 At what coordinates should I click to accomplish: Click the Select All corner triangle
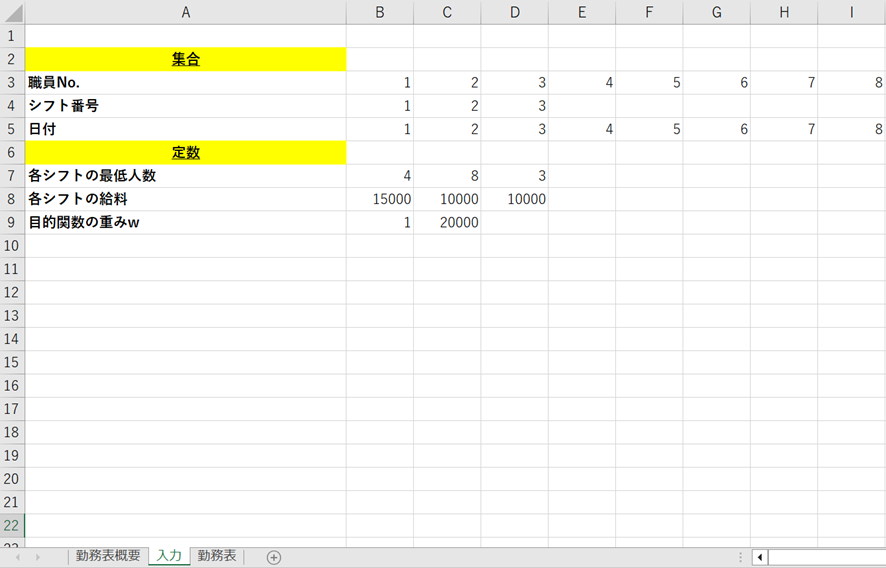[13, 13]
